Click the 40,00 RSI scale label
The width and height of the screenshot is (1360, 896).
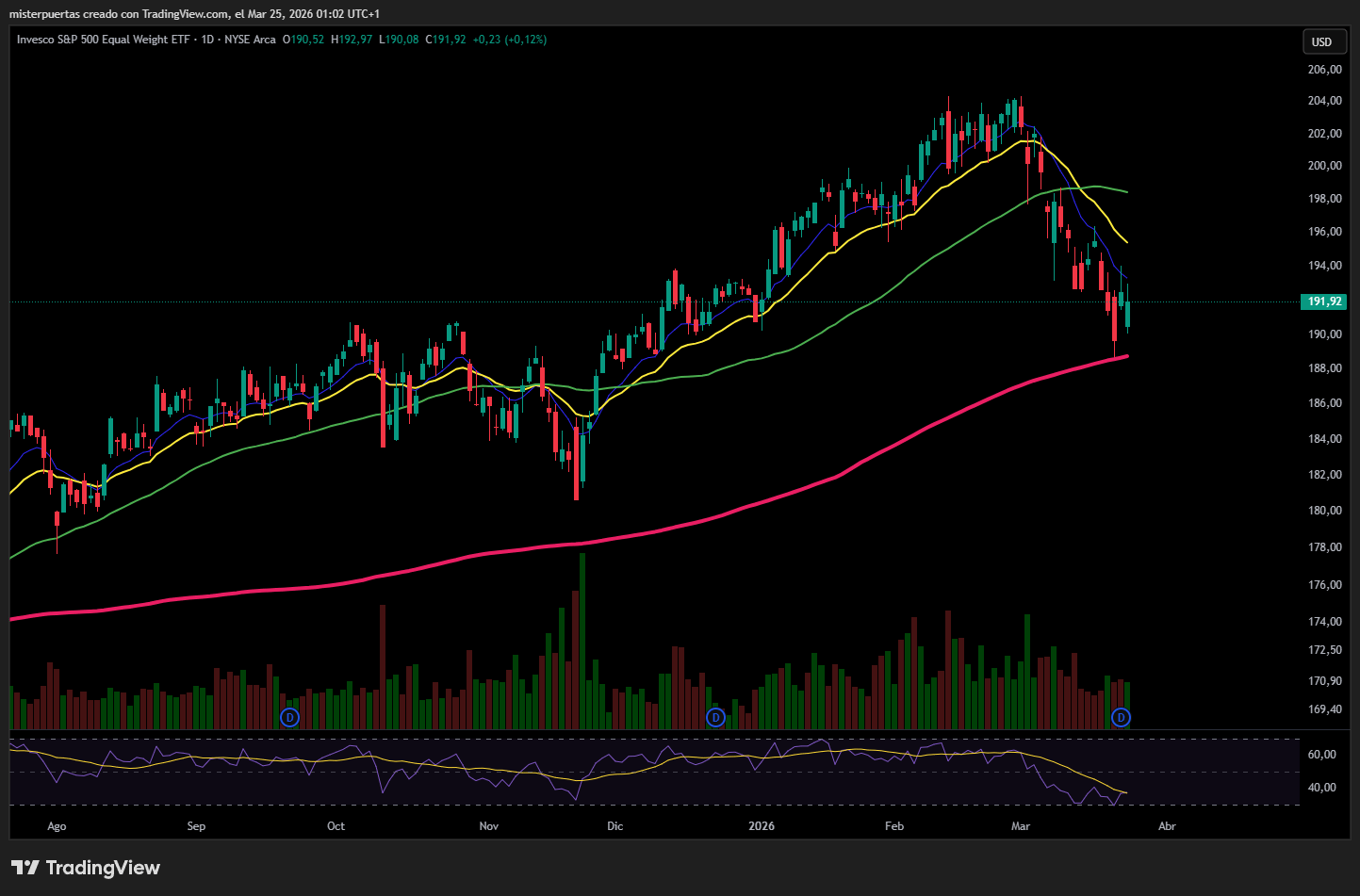coord(1322,788)
